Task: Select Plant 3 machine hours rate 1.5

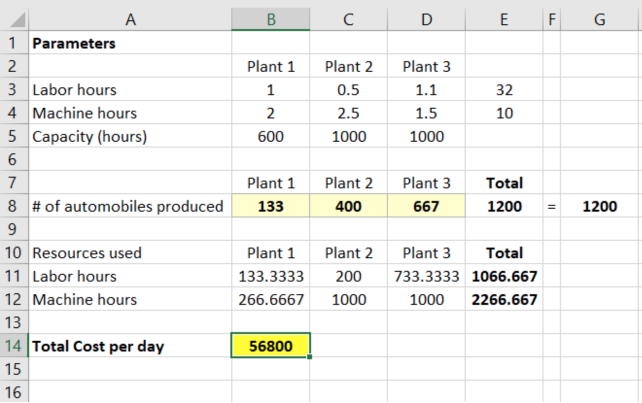Action: (x=426, y=113)
